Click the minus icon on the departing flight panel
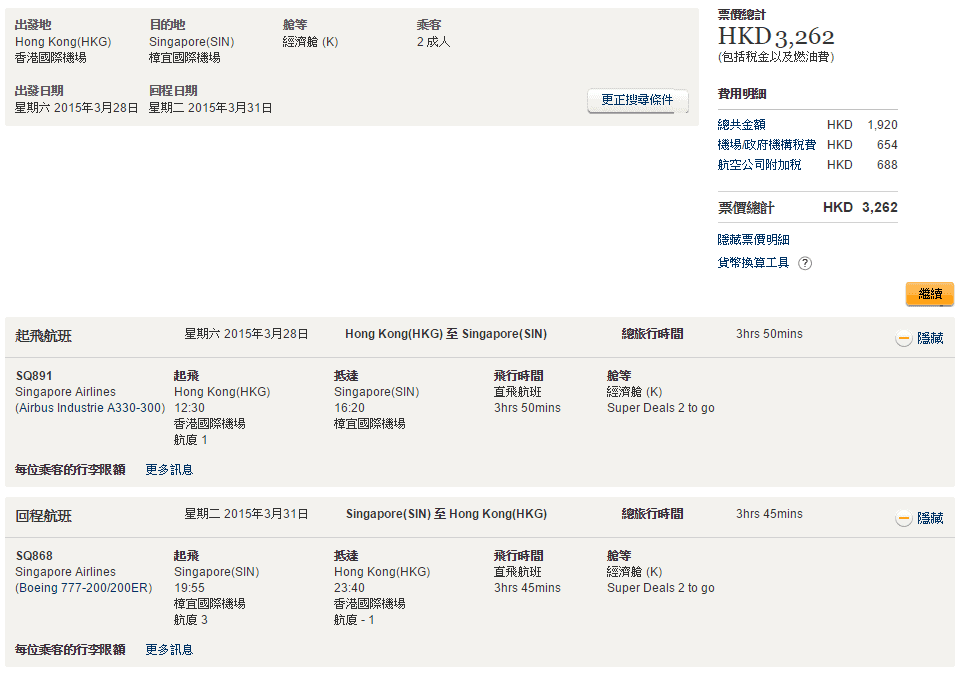958x681 pixels. [903, 339]
